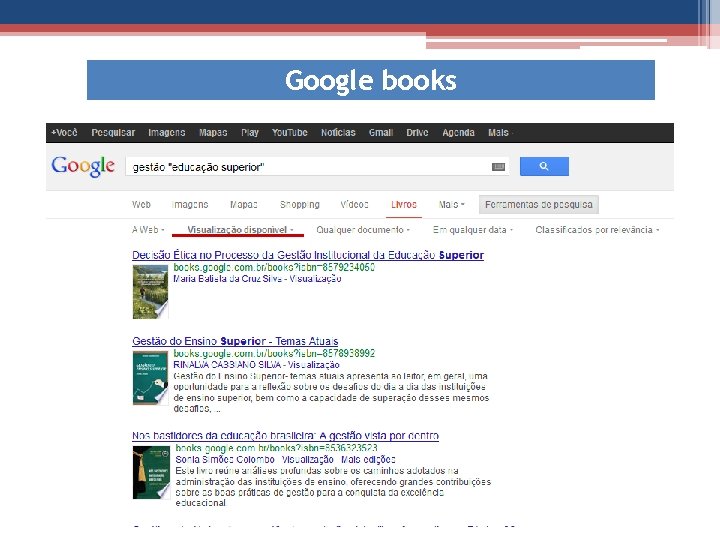Open Agenda from the top bar
This screenshot has width=720, height=540.
(x=458, y=133)
